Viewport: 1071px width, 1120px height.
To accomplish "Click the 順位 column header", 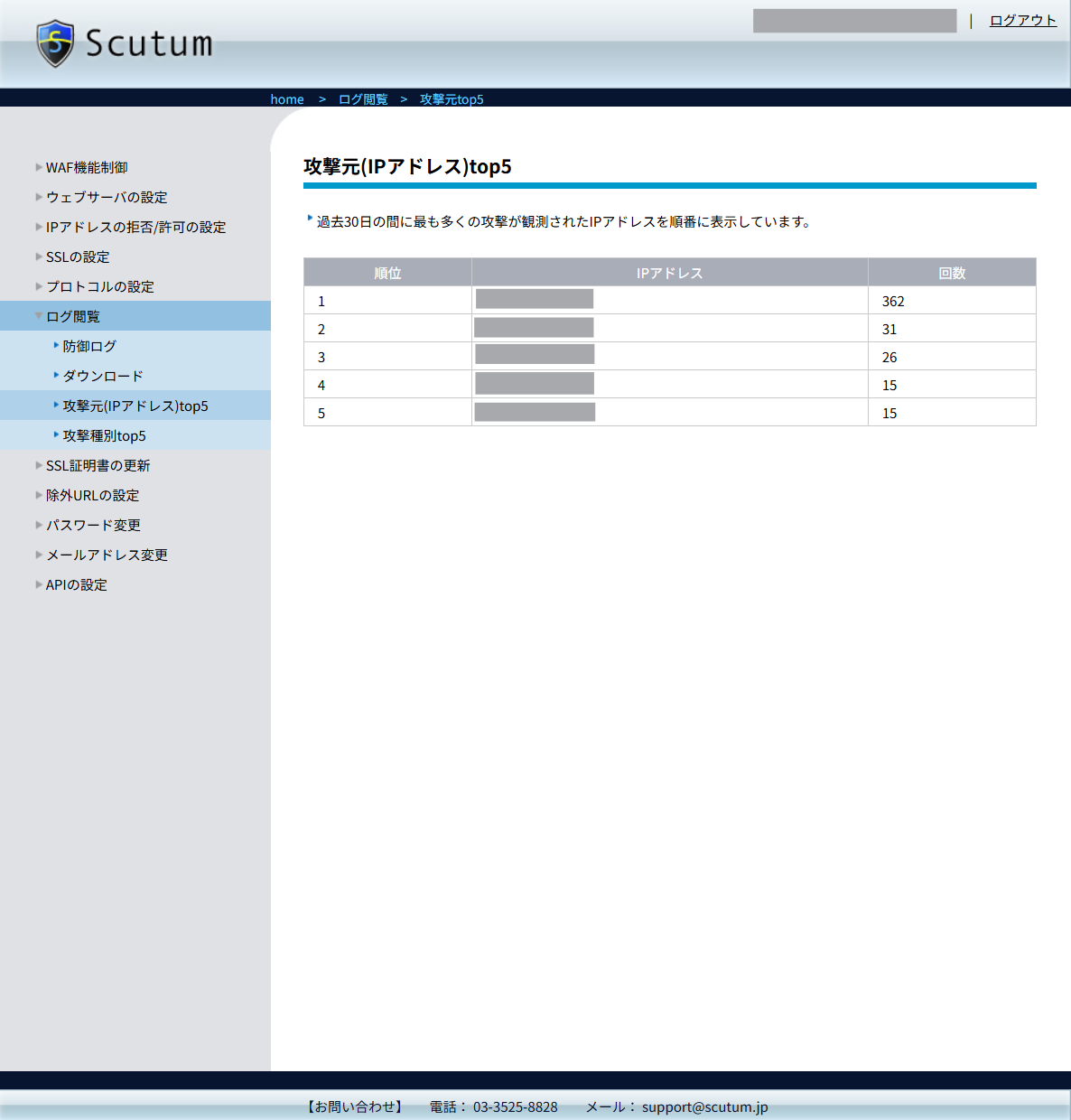I will pos(387,273).
